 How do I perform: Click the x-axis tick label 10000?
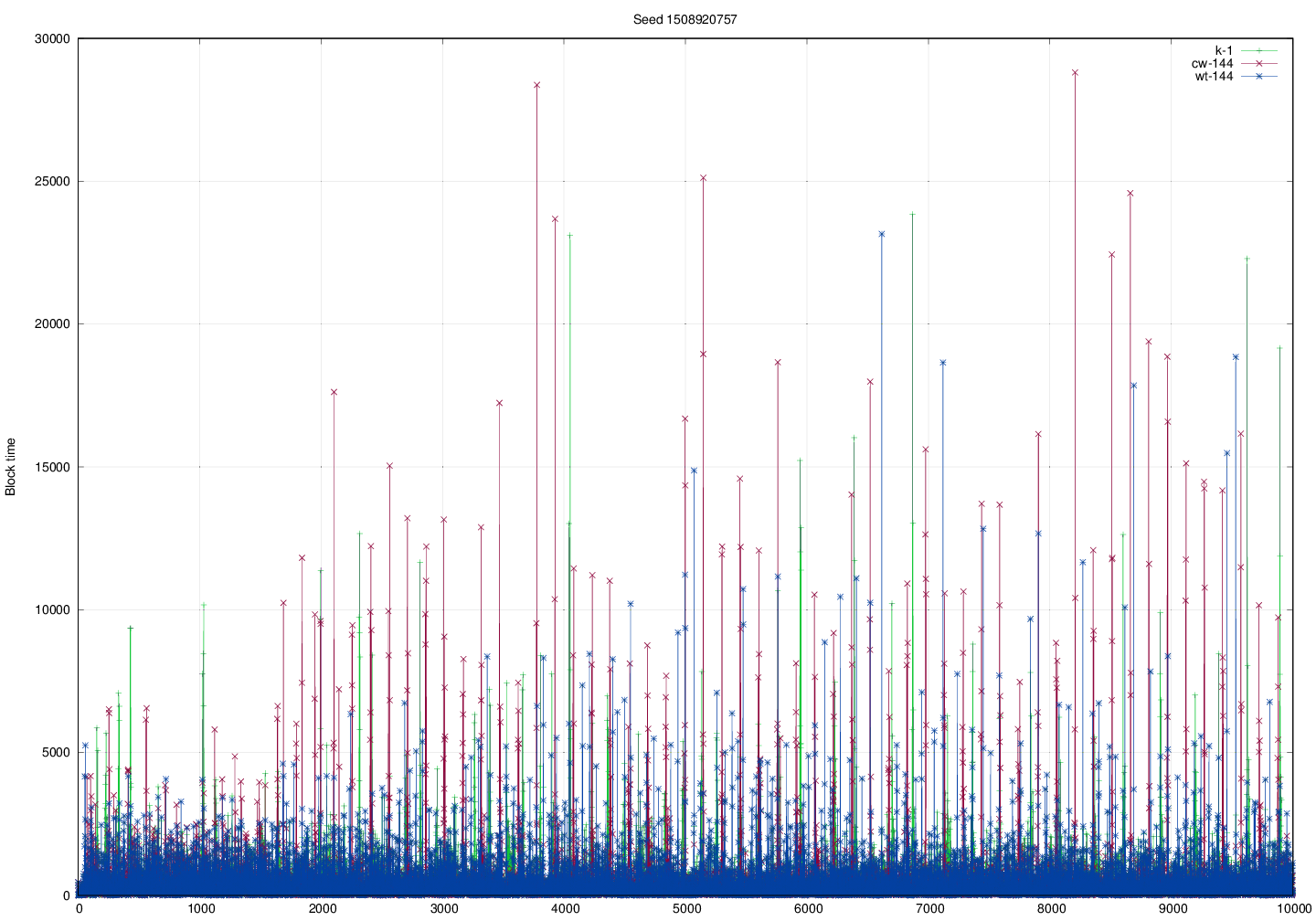tap(1294, 909)
